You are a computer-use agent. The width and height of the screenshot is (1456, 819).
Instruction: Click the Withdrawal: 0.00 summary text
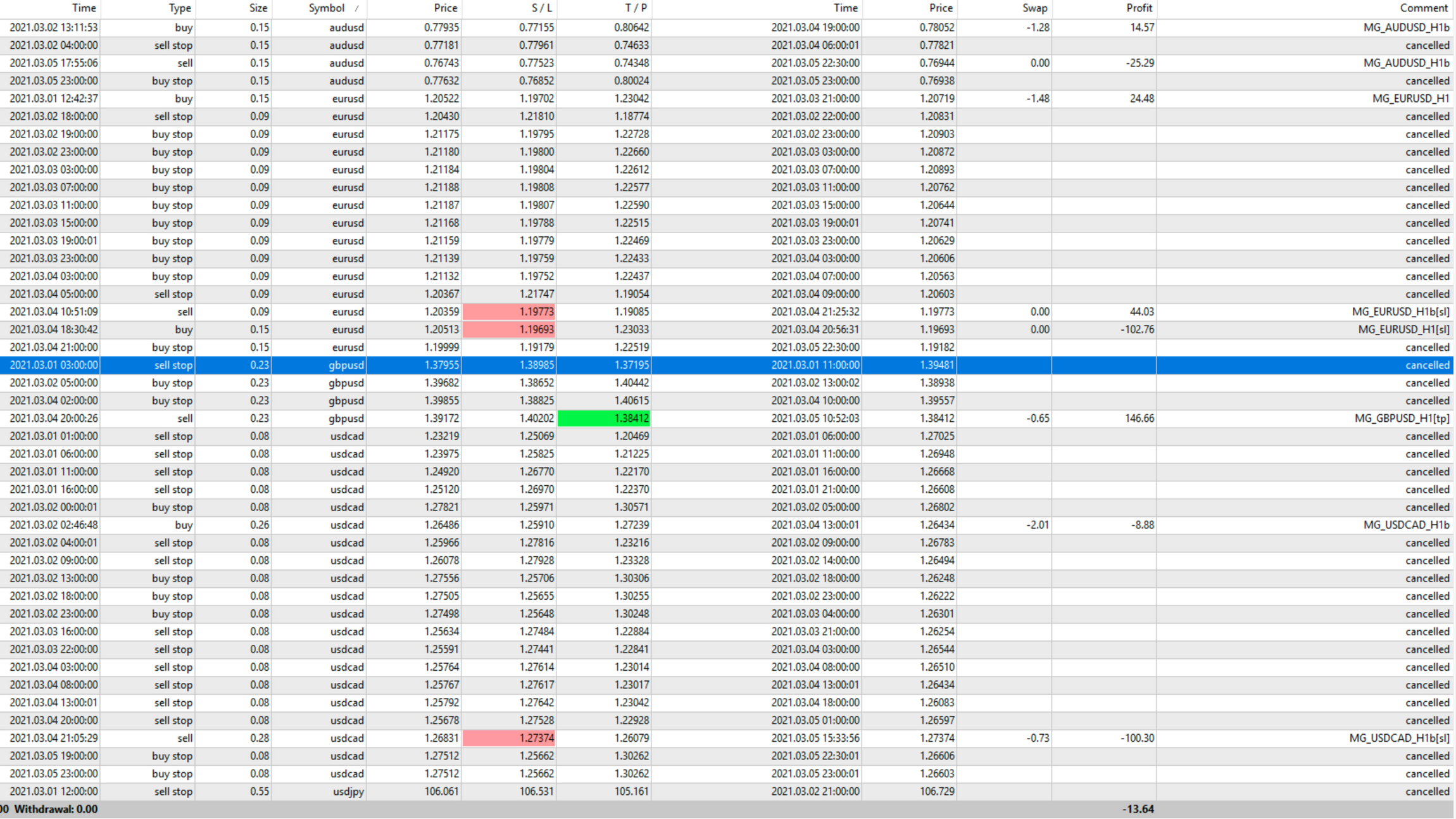pos(56,809)
